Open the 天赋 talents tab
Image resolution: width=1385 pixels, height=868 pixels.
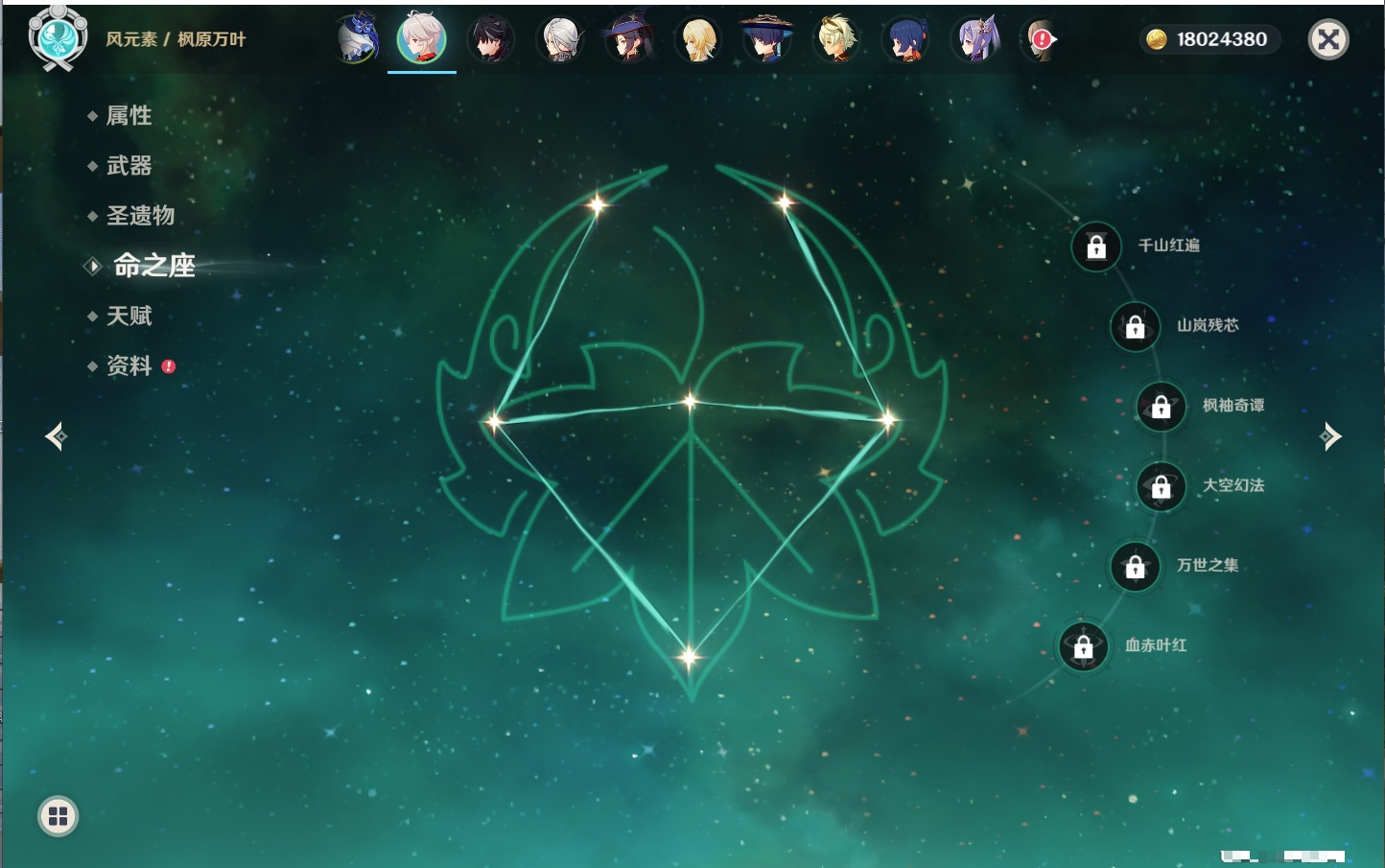tap(129, 316)
